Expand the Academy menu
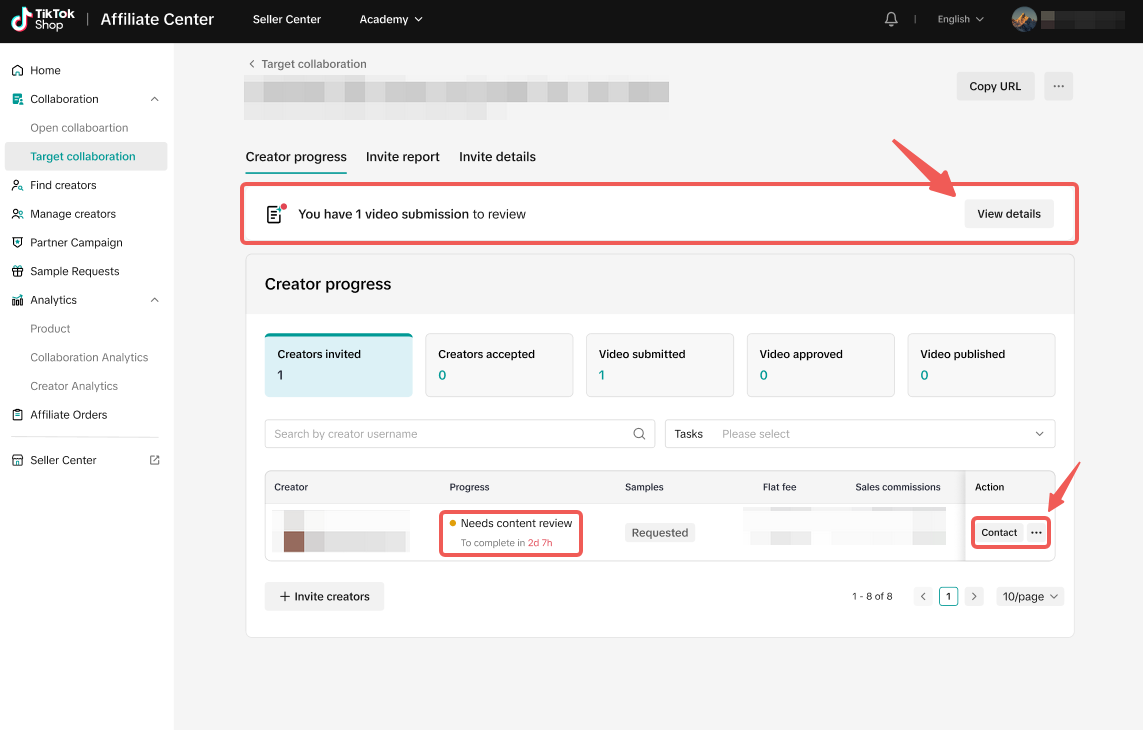1143x730 pixels. point(391,19)
